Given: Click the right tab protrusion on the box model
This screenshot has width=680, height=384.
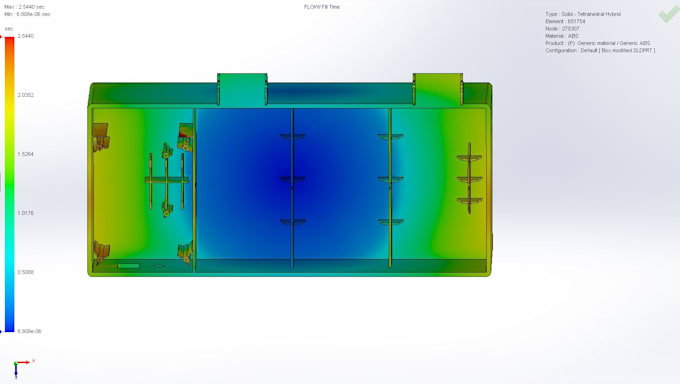Looking at the screenshot, I should click(438, 89).
